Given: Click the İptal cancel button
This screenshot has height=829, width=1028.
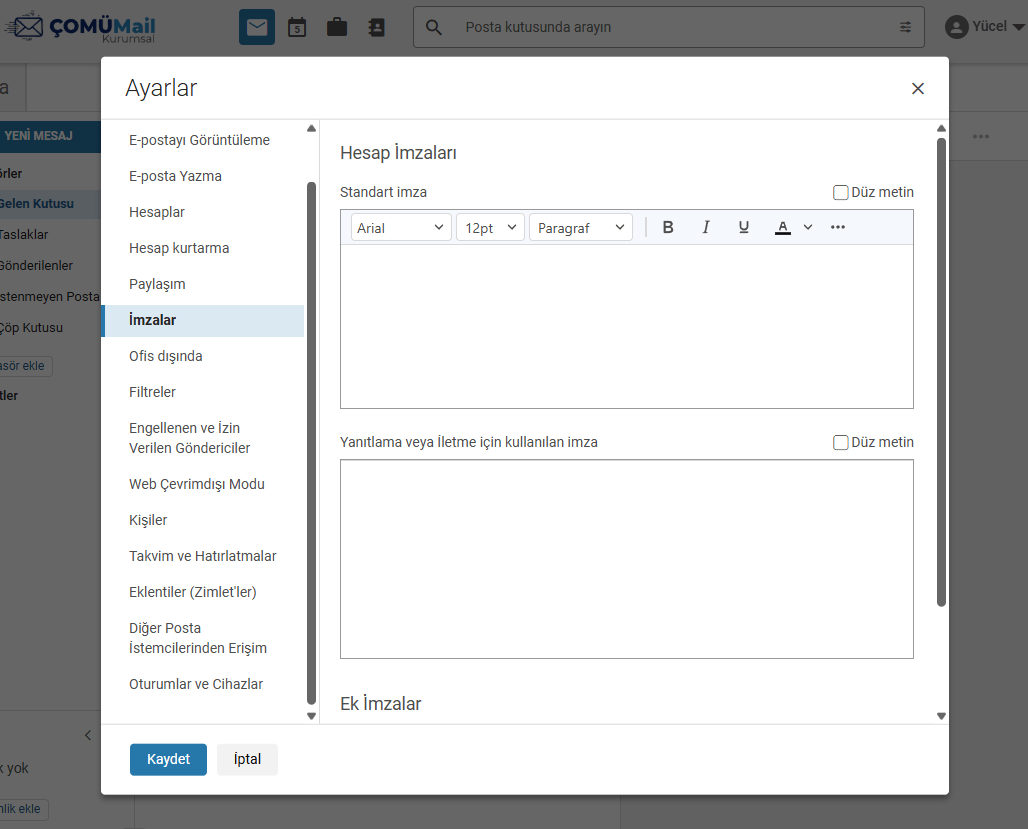Looking at the screenshot, I should click(247, 759).
